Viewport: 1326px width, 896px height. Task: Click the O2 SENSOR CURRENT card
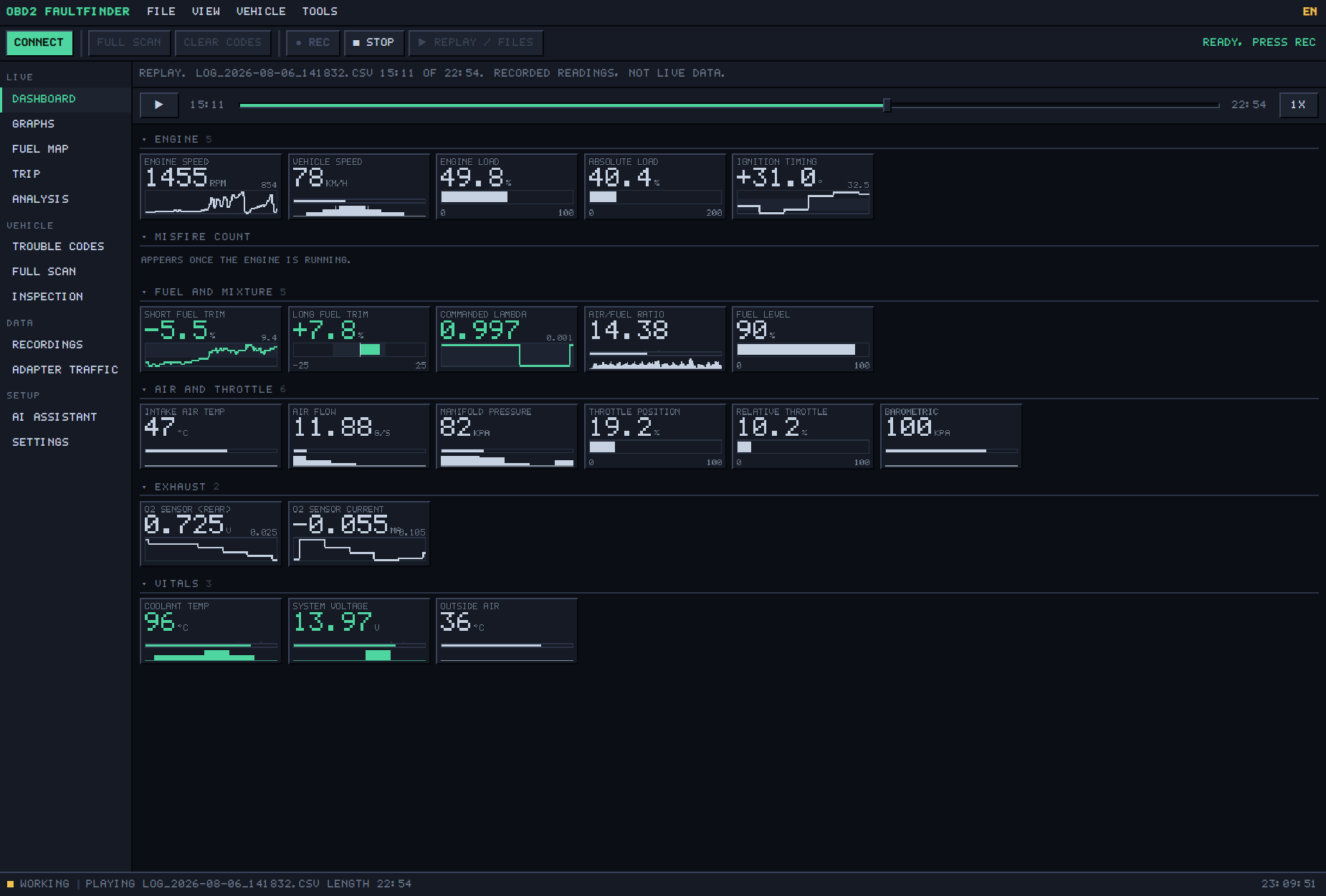(359, 534)
